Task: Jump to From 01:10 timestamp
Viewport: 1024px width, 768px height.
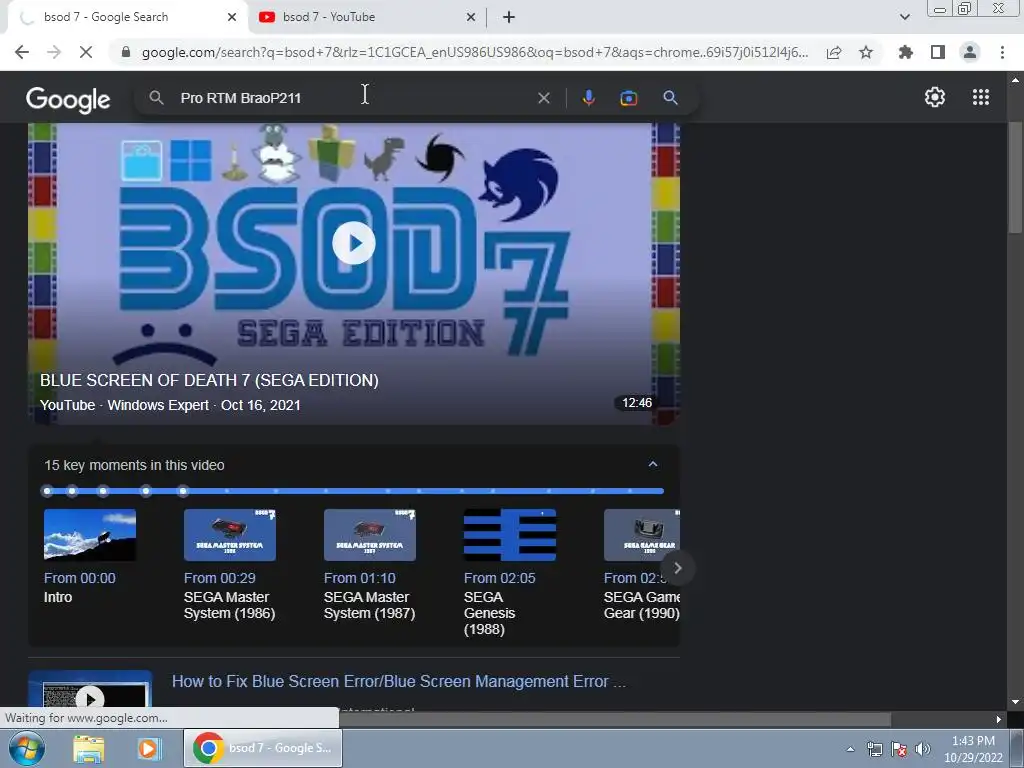Action: tap(360, 578)
